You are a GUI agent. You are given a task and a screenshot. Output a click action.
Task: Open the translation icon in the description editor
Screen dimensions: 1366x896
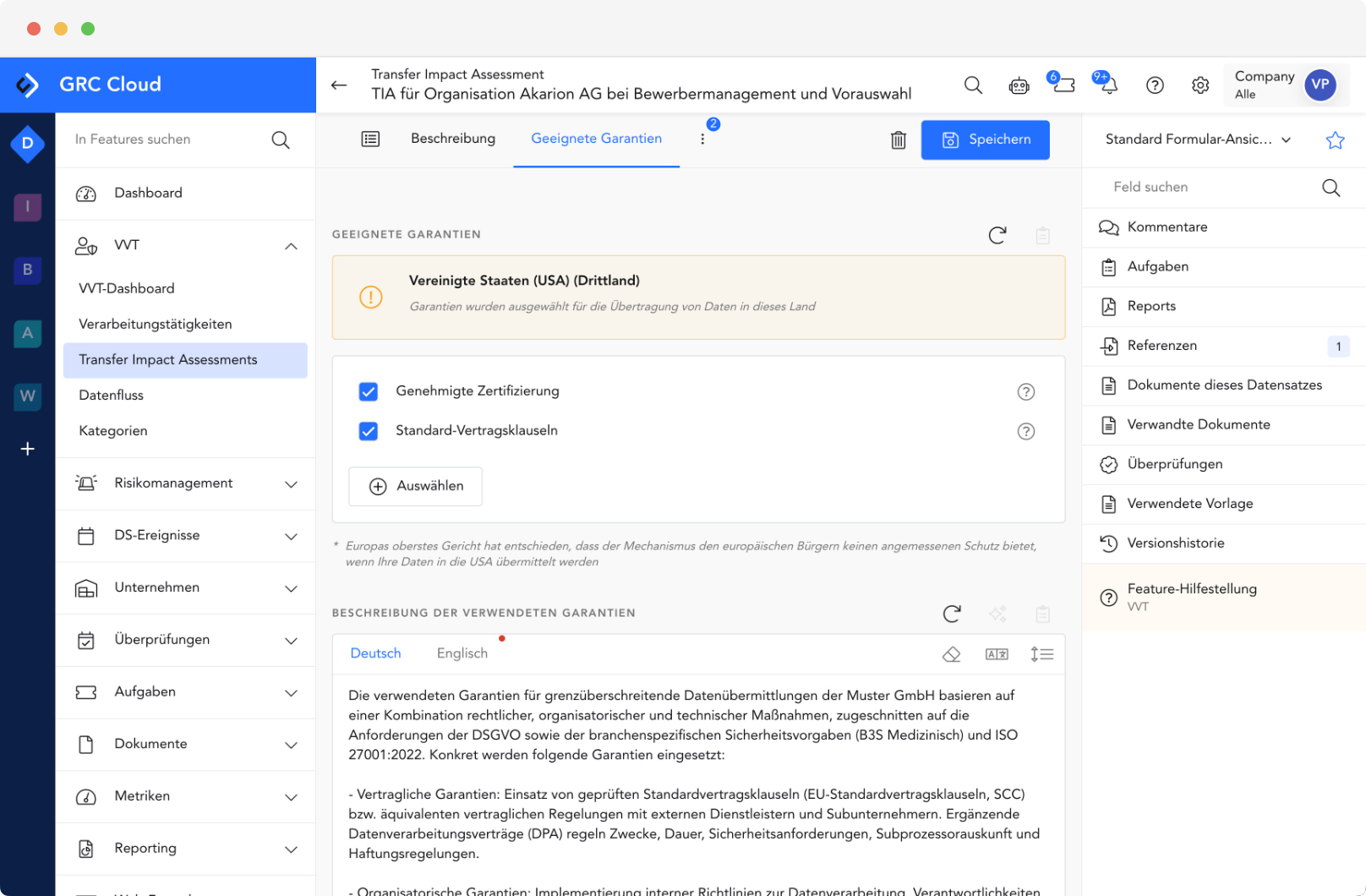click(997, 653)
